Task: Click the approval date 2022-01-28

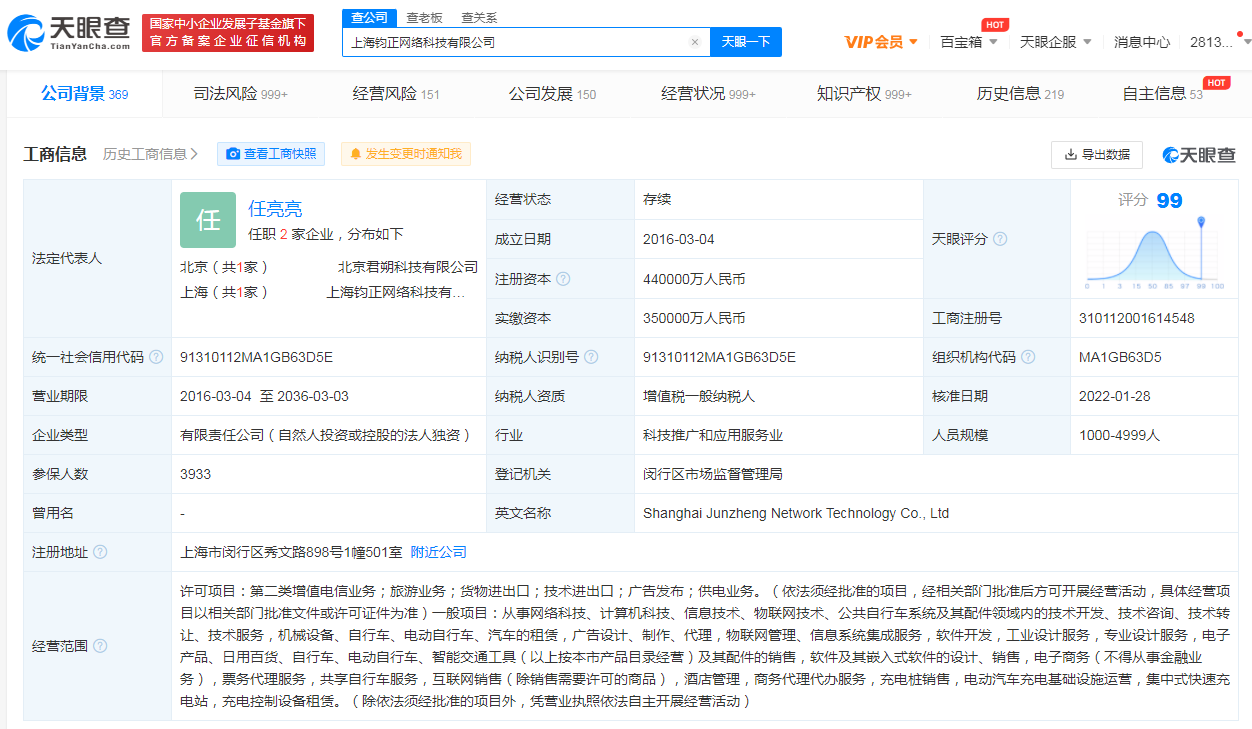Action: pyautogui.click(x=1115, y=396)
